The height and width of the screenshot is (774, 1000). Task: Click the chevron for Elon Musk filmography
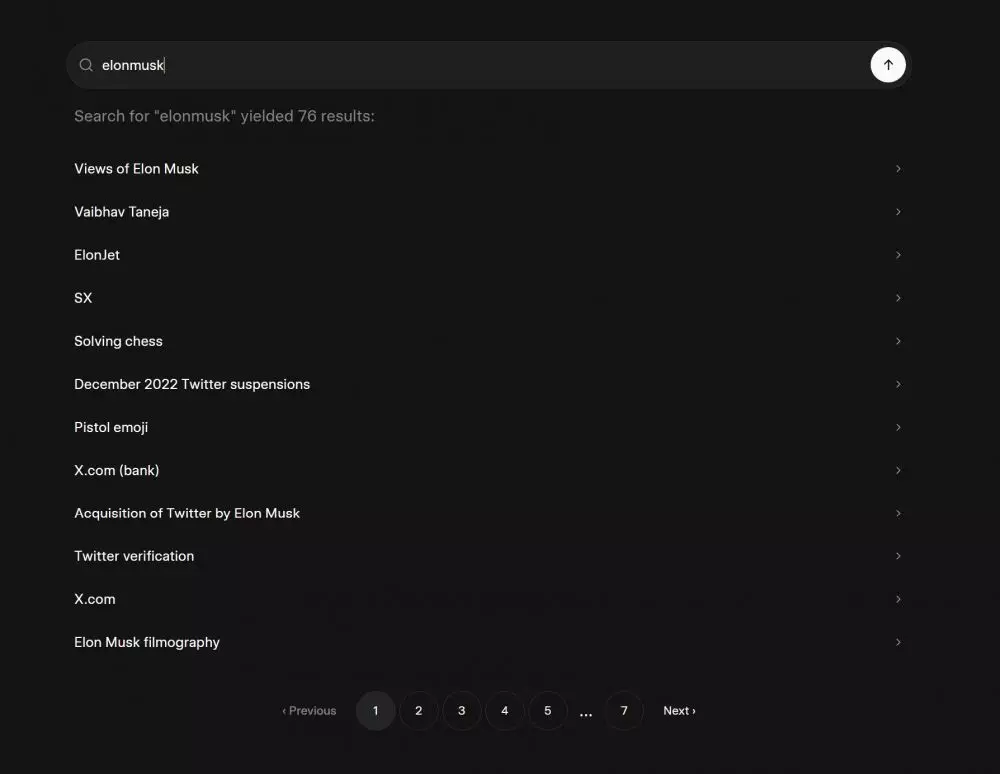pyautogui.click(x=898, y=642)
